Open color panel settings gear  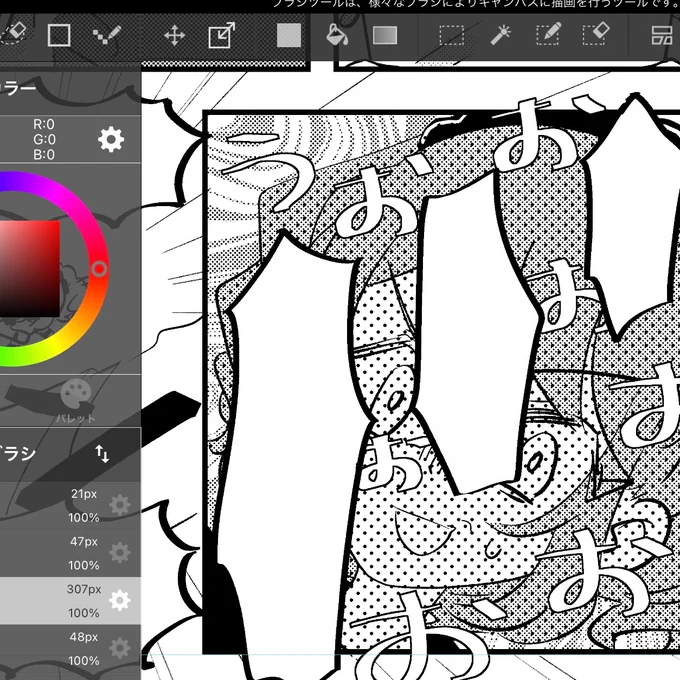pos(111,139)
